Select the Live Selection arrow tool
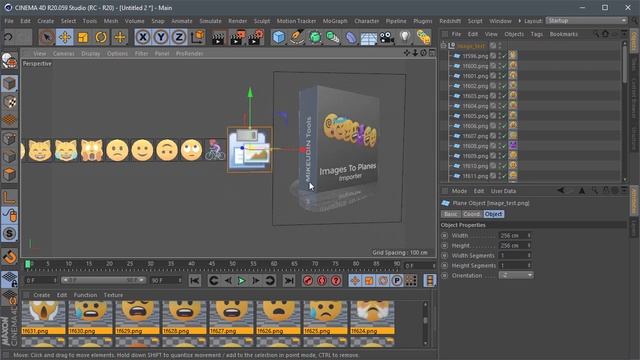 click(x=47, y=37)
